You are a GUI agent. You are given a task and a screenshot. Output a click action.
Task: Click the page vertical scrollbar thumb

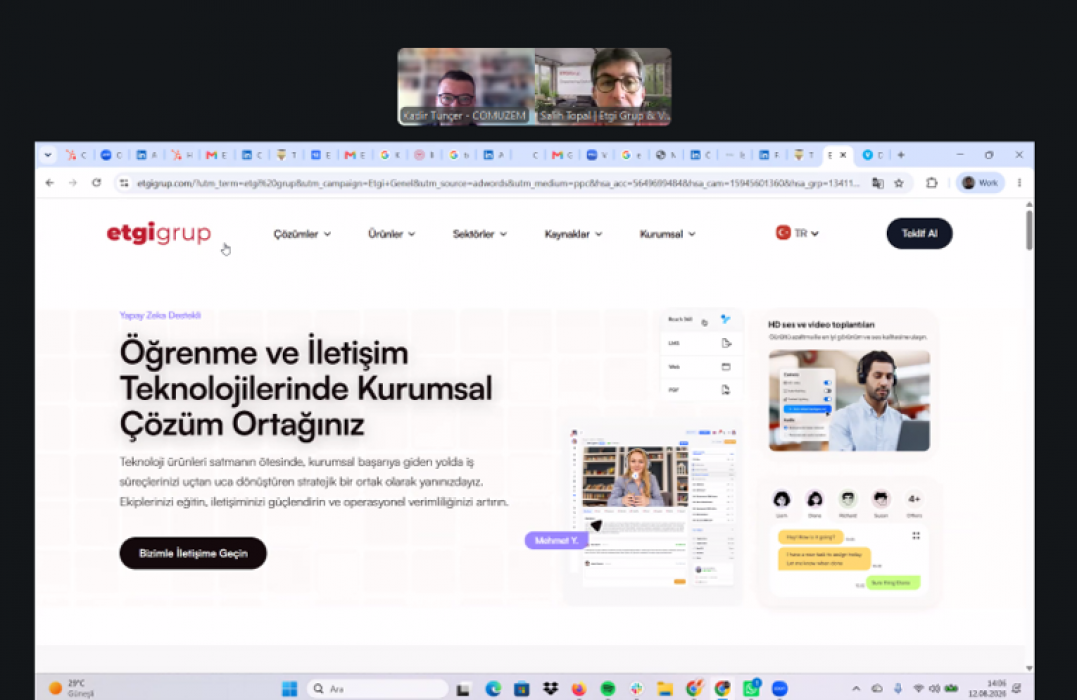point(1028,230)
